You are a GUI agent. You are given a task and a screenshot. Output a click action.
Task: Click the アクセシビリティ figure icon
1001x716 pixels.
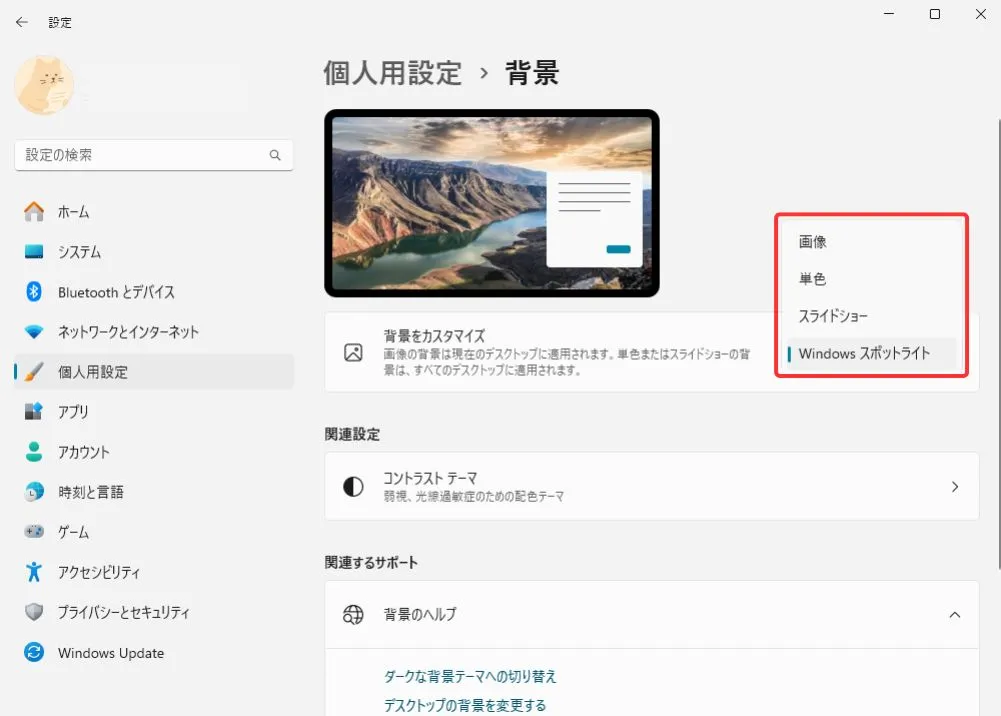(x=34, y=572)
